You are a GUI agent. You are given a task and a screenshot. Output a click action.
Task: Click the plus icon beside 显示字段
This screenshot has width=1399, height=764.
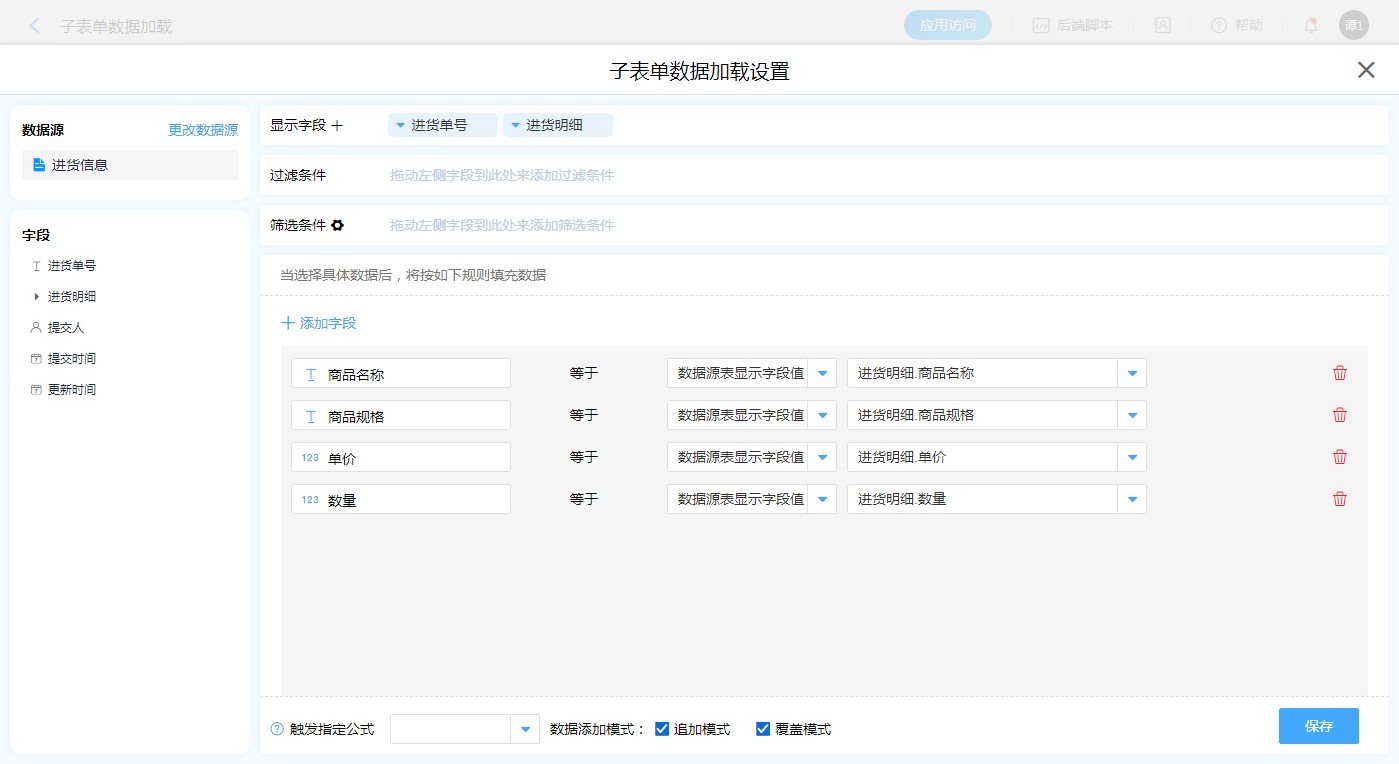click(x=337, y=125)
